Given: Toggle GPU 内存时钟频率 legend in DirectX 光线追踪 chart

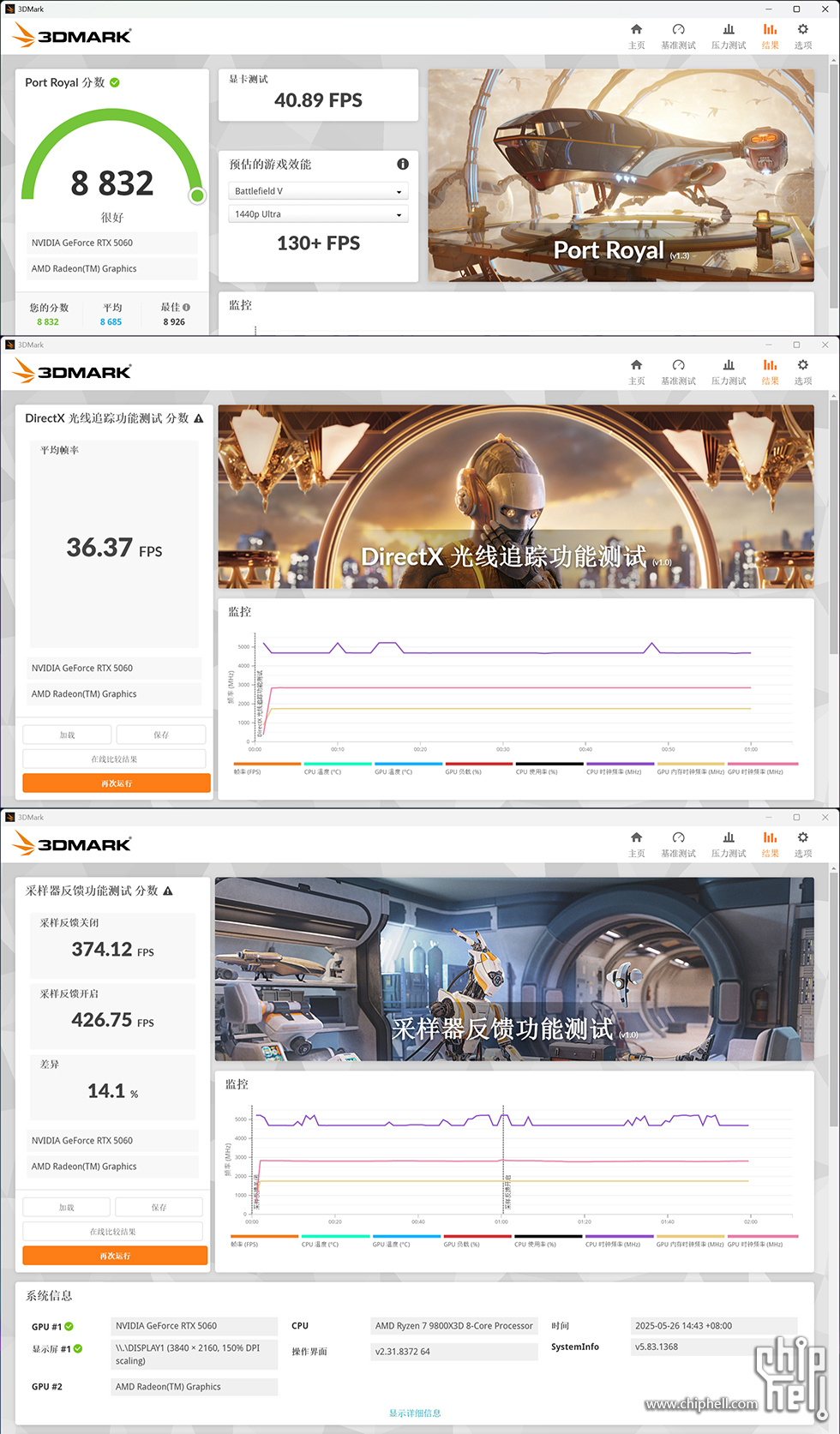Looking at the screenshot, I should coord(691,768).
